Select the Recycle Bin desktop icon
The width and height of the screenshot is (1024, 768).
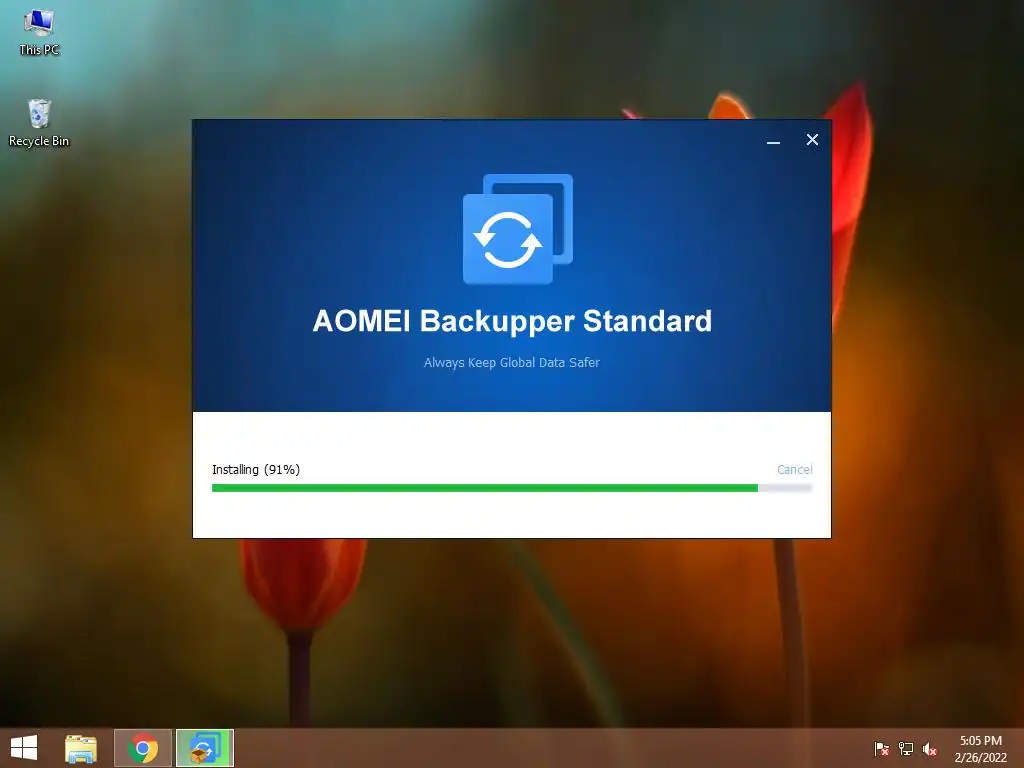(39, 123)
